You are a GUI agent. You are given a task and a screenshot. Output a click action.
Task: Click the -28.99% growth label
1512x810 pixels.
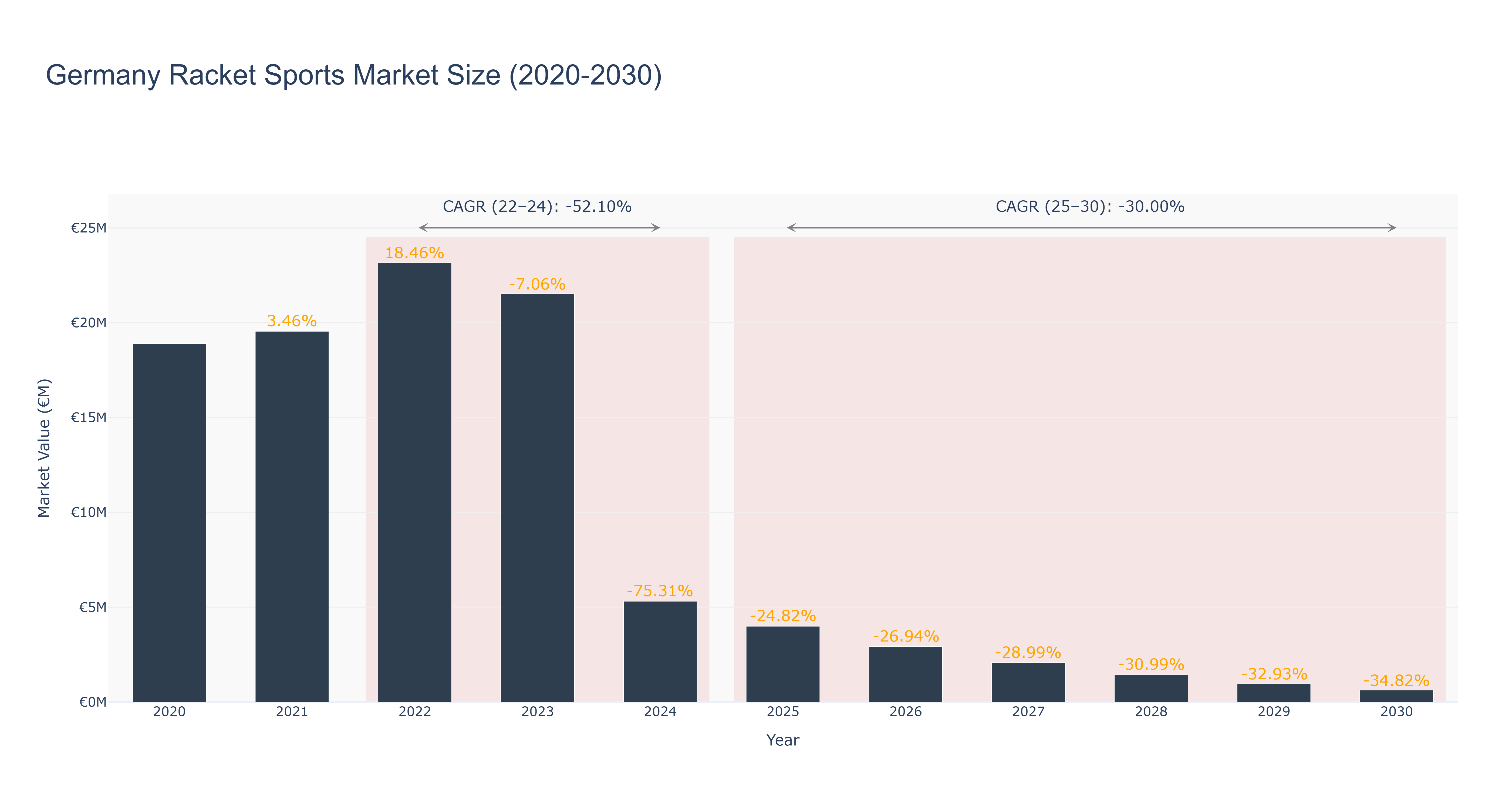point(1028,653)
